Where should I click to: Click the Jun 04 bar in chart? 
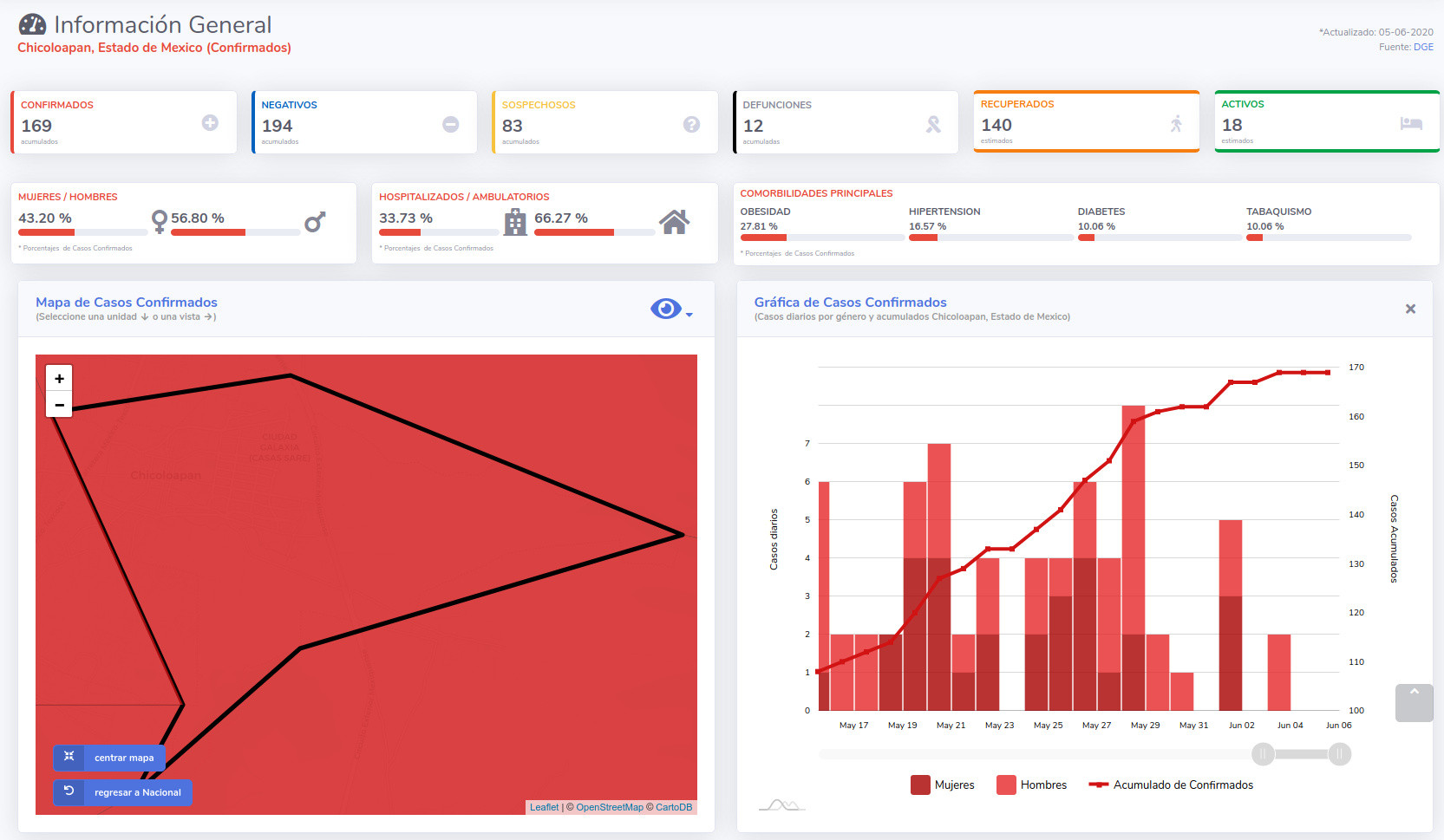click(1279, 673)
